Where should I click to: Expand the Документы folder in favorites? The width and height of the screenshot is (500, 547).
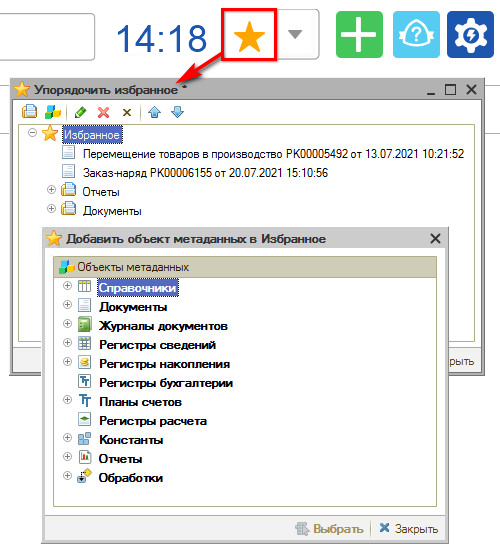pos(51,209)
